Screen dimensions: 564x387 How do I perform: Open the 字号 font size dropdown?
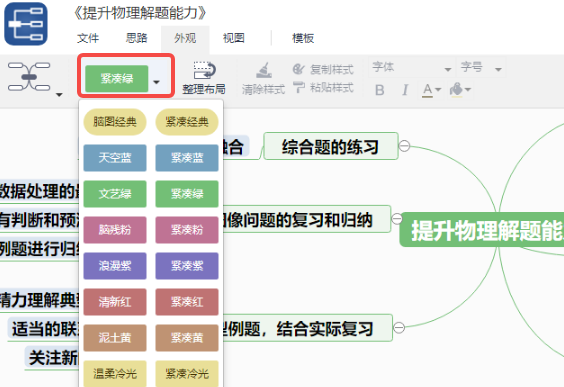[x=481, y=67]
